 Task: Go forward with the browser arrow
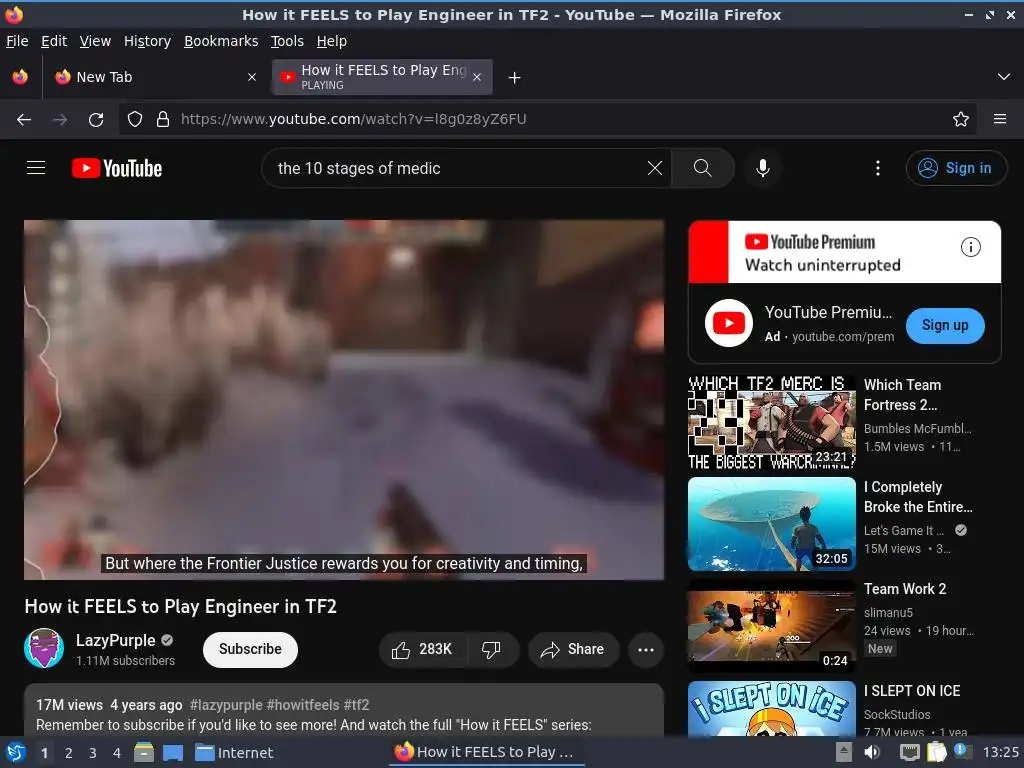[x=60, y=120]
